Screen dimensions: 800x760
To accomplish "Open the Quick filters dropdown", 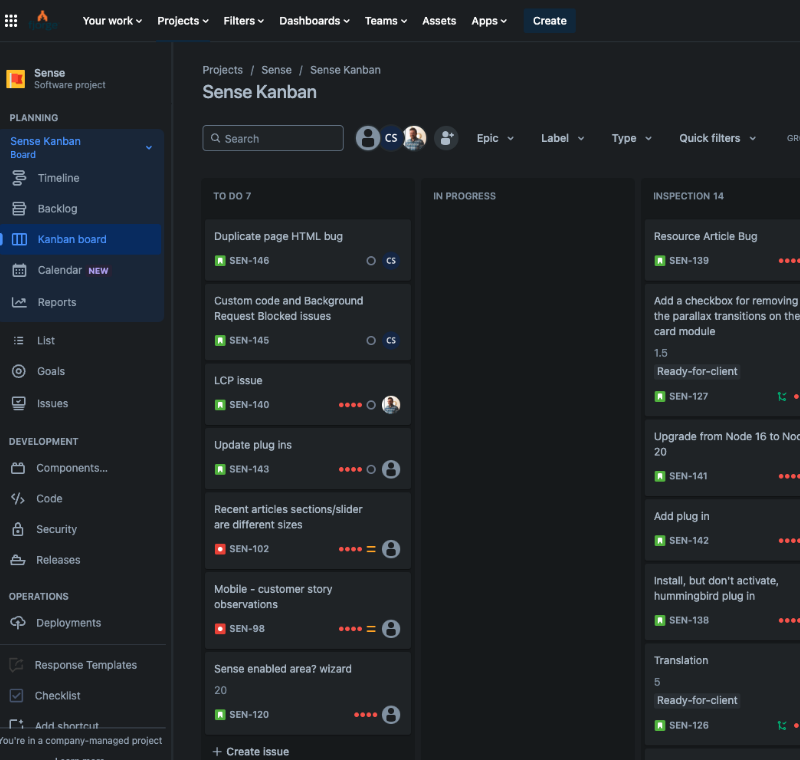I will coord(717,138).
